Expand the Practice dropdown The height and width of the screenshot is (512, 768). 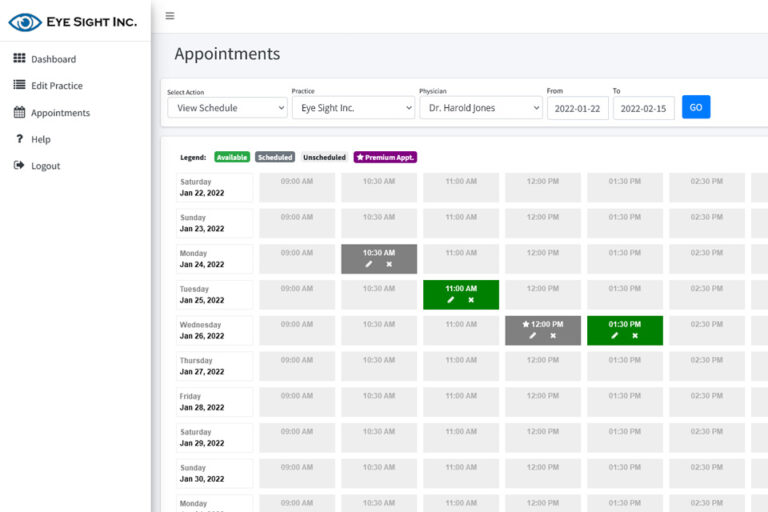(353, 108)
